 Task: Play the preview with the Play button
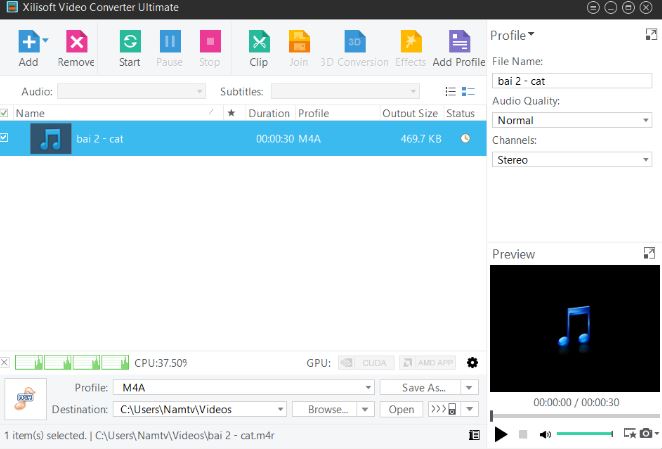[501, 434]
